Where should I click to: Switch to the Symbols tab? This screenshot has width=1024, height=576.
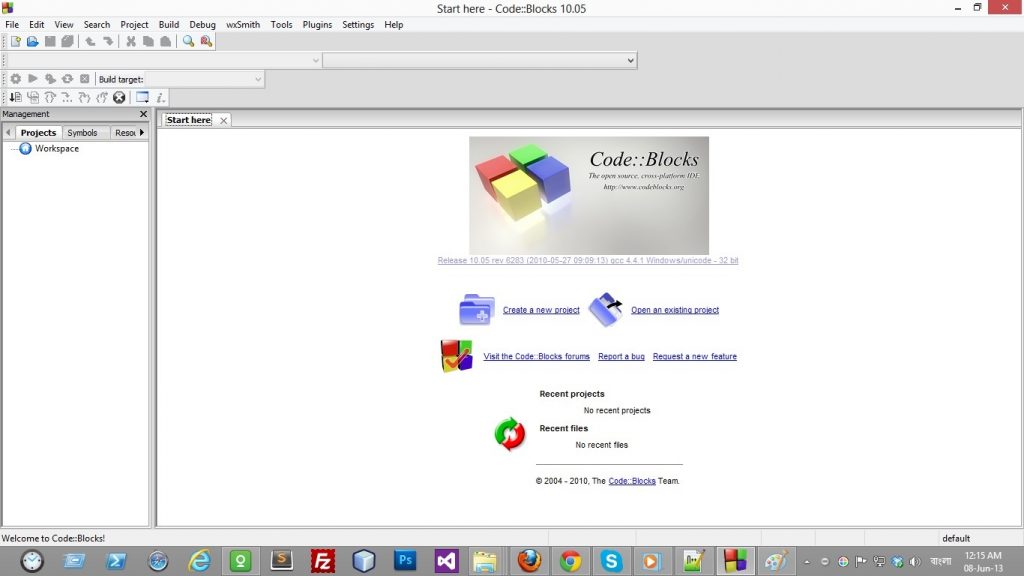click(x=82, y=133)
